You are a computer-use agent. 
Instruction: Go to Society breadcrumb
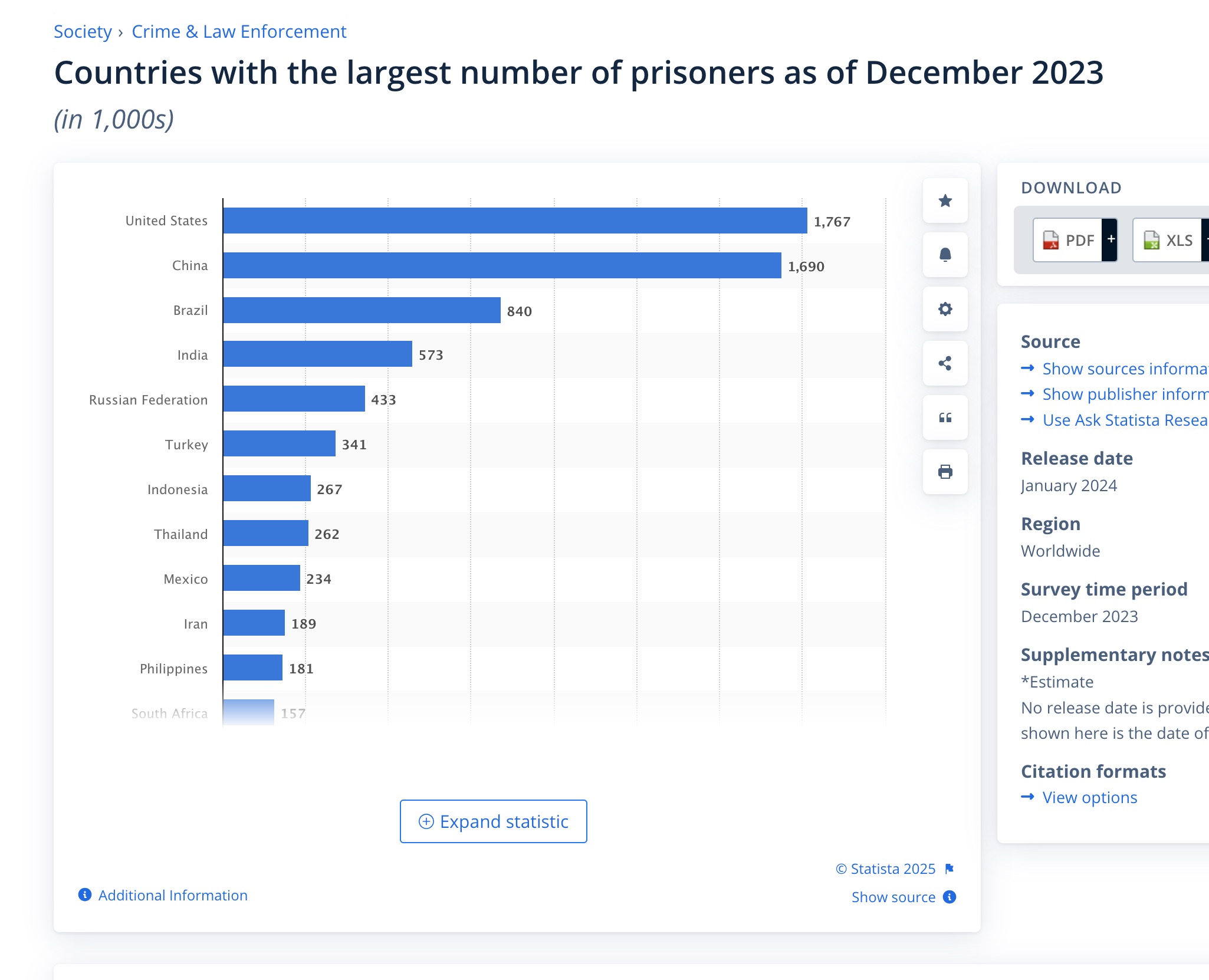pyautogui.click(x=83, y=31)
